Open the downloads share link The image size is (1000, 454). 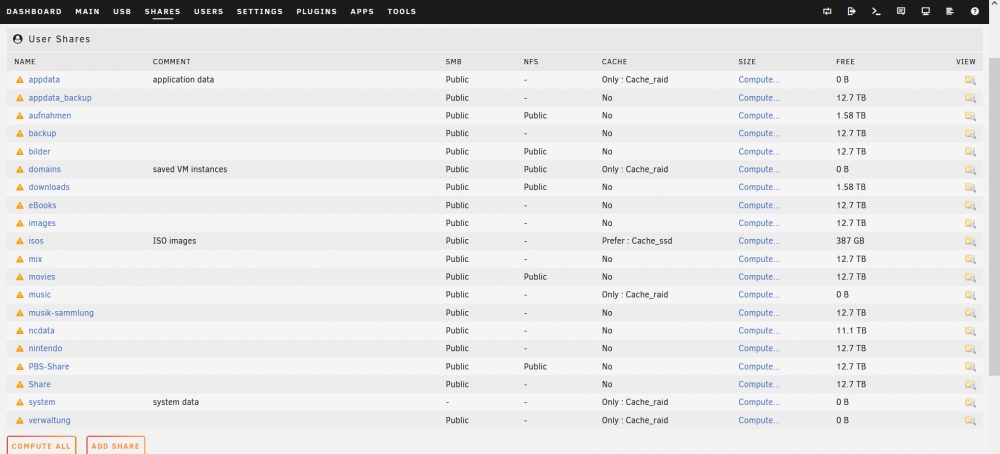point(49,187)
